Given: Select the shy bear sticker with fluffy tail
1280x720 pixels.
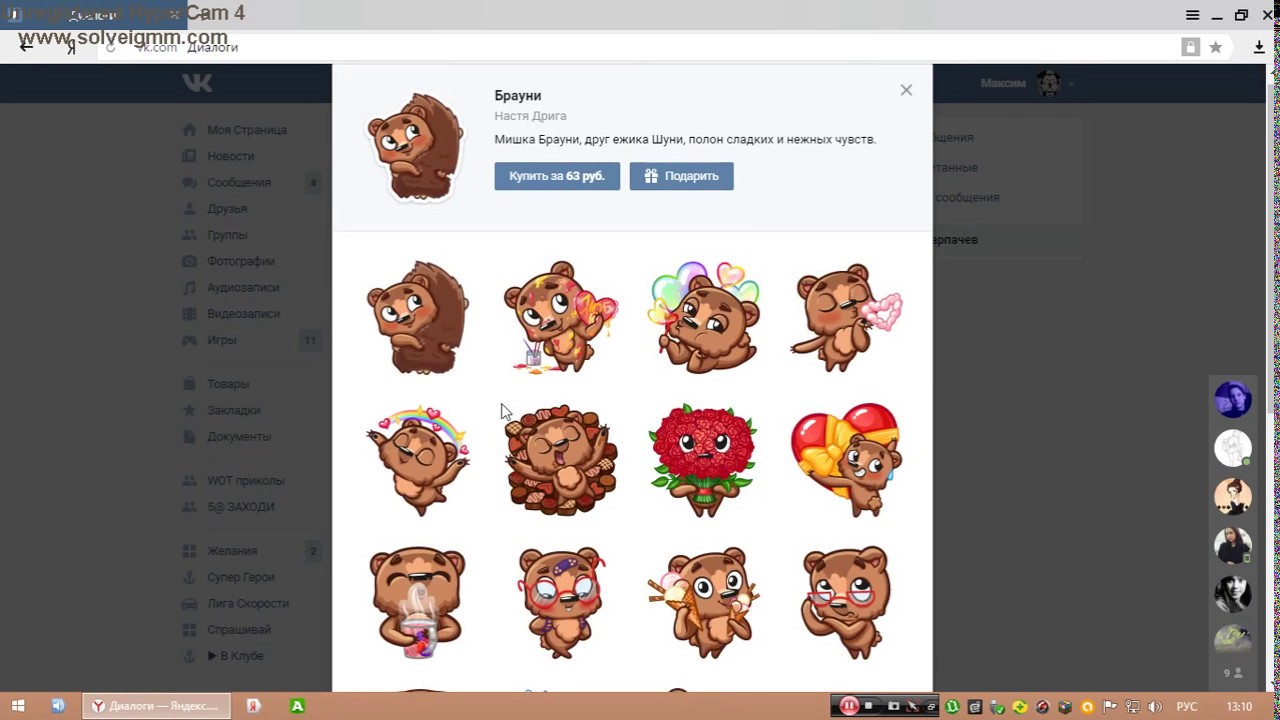Looking at the screenshot, I should tap(417, 318).
